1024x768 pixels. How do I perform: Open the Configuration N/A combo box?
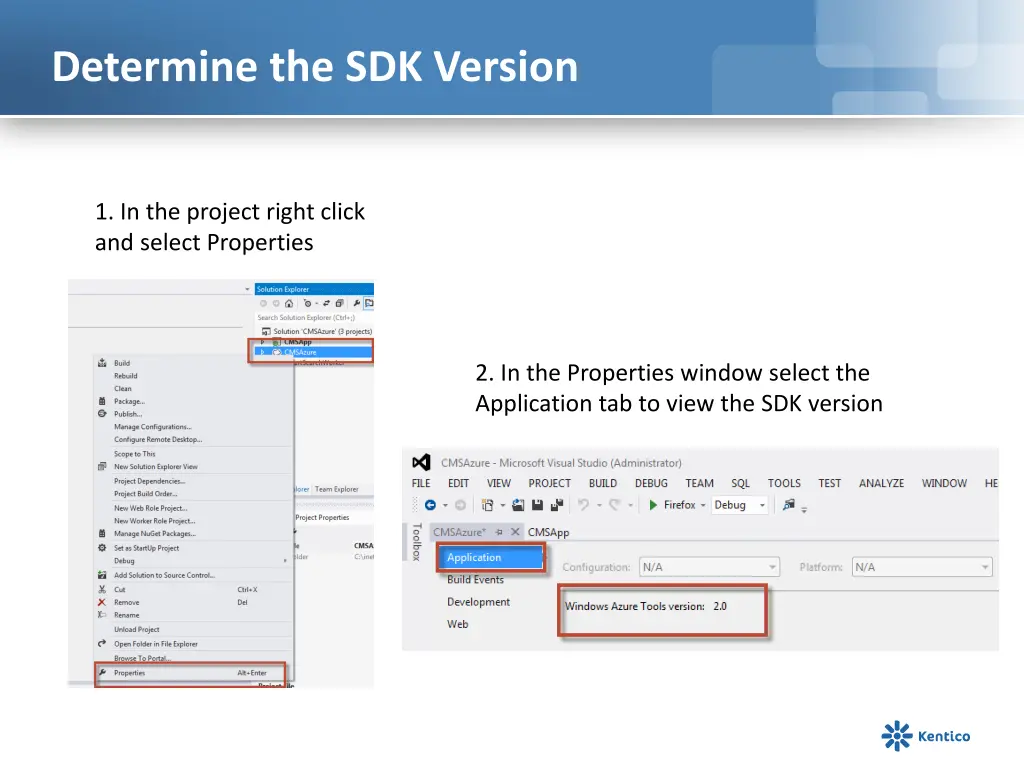tap(709, 567)
